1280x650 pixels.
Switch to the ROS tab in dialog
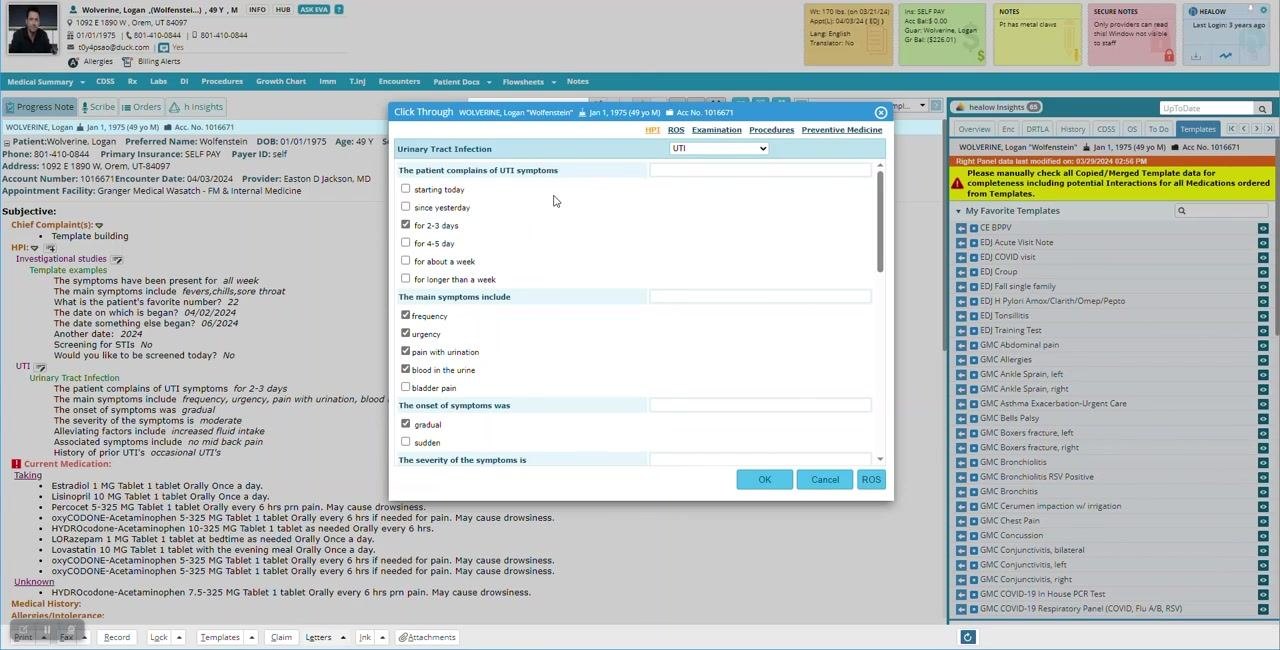pyautogui.click(x=676, y=130)
